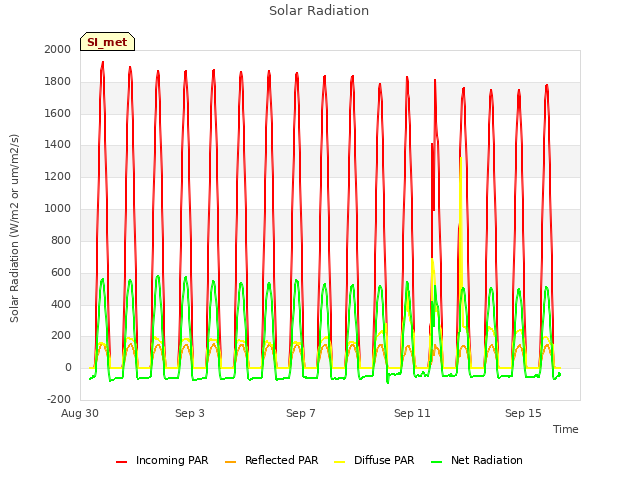Click the Reflected PAR legend label
Viewport: 640px width, 480px height.
click(x=281, y=460)
